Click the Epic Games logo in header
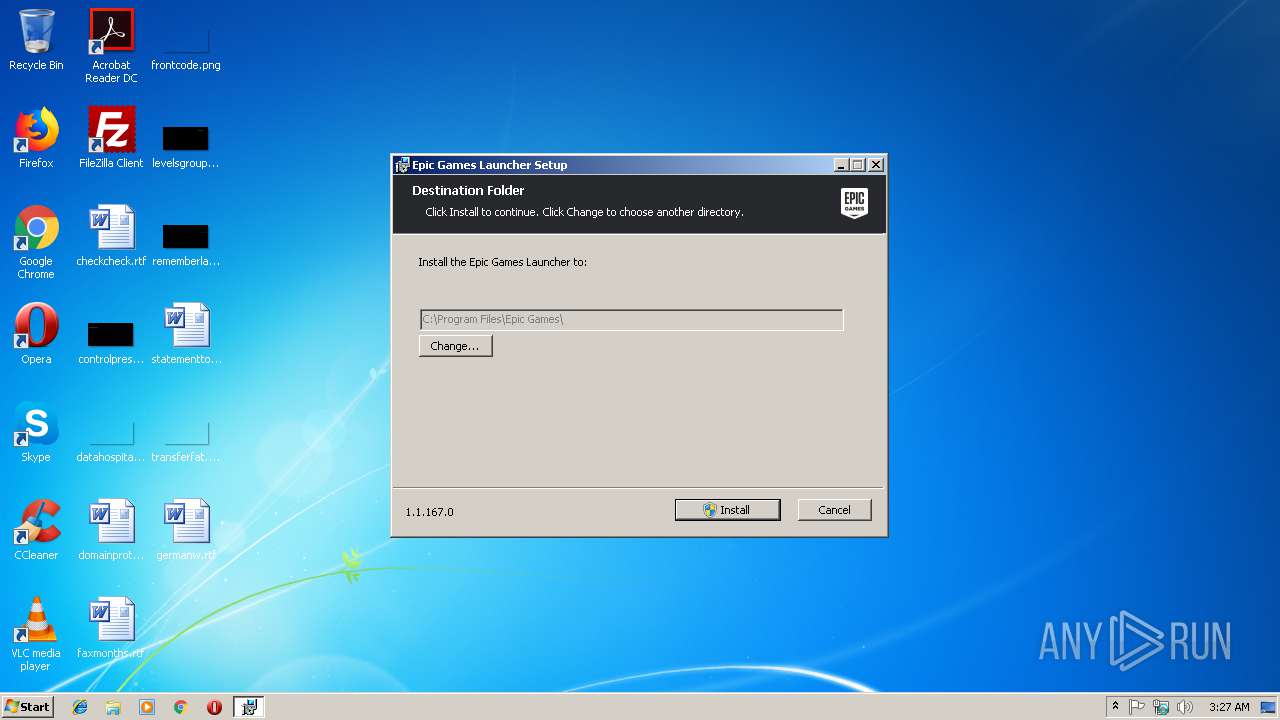The width and height of the screenshot is (1280, 720). click(x=854, y=203)
